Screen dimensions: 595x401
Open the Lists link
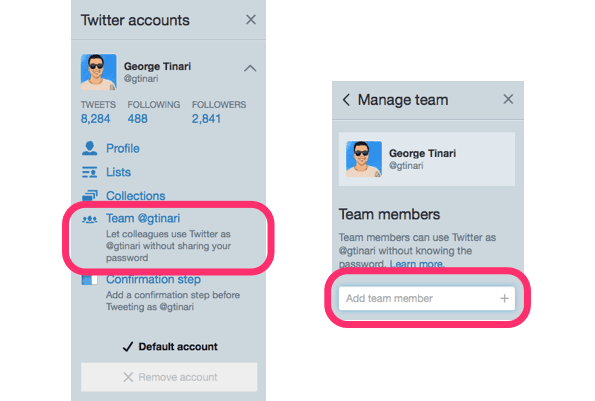click(118, 172)
